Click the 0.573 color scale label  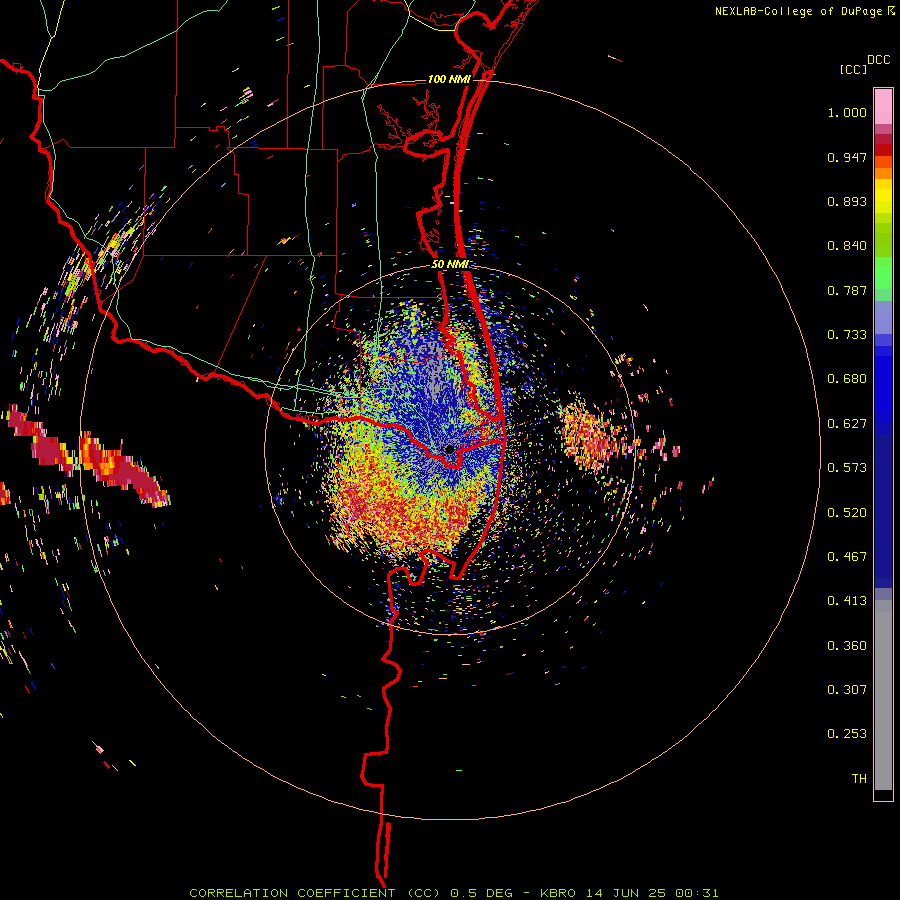[x=847, y=468]
